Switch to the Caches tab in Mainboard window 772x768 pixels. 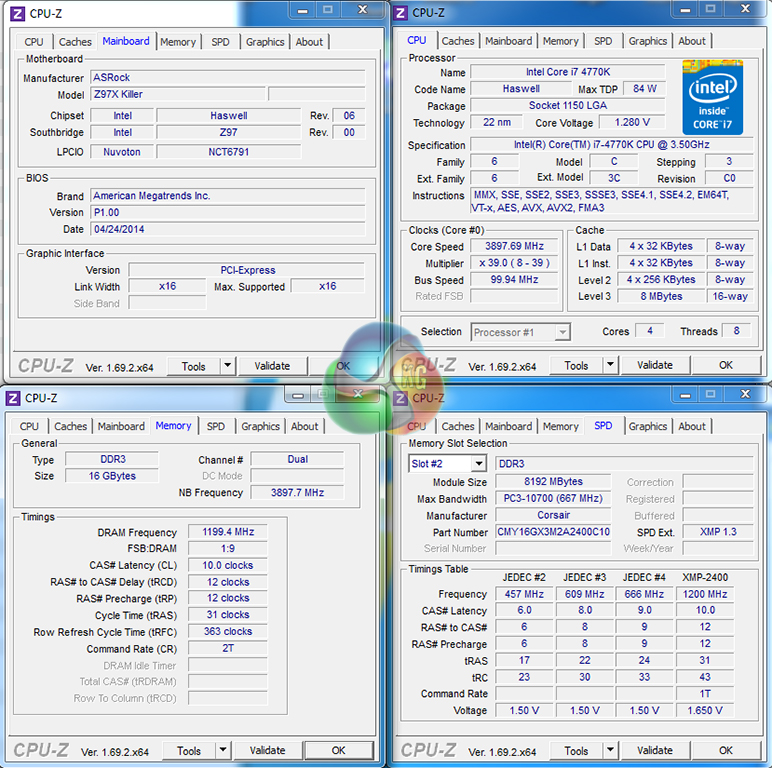[x=75, y=42]
